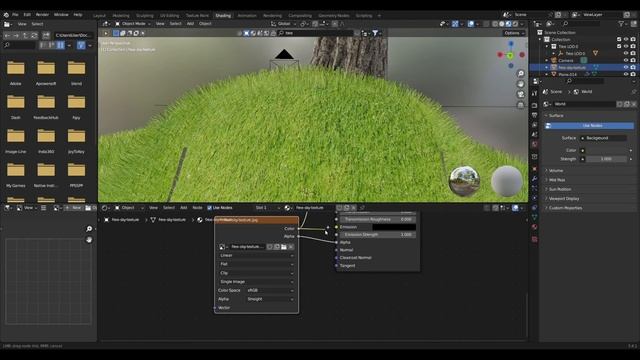Image resolution: width=640 pixels, height=360 pixels.
Task: Click Use Nodes button in World properties
Action: coord(590,126)
